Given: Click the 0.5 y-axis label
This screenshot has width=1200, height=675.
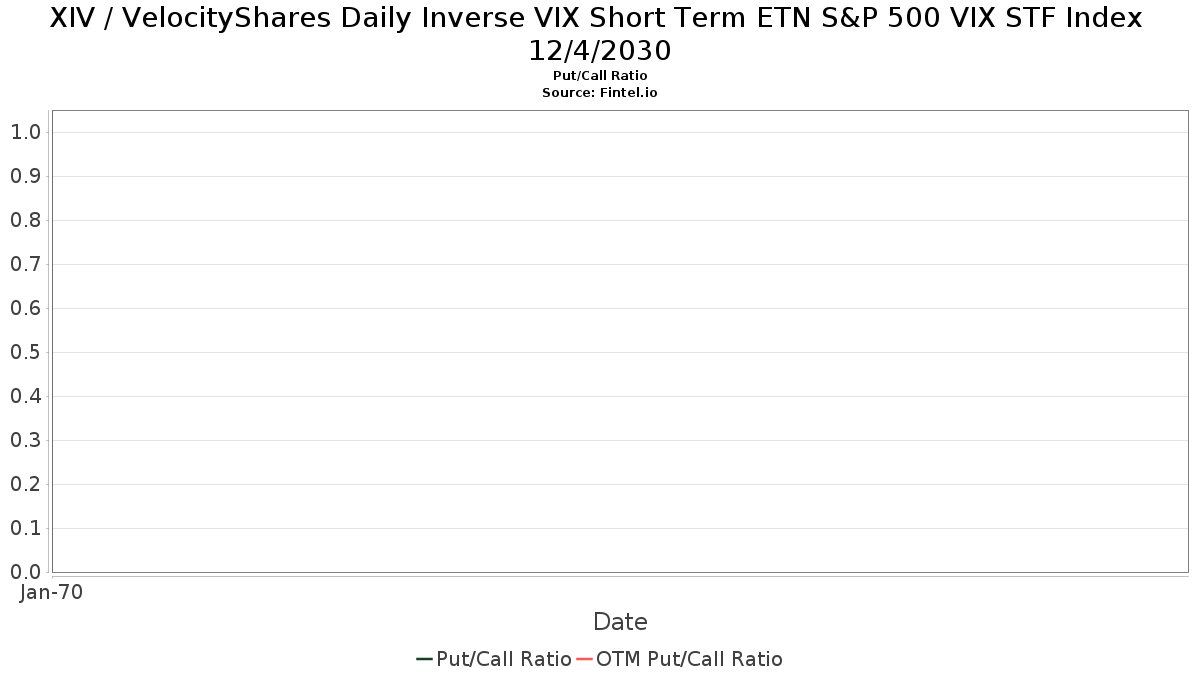Looking at the screenshot, I should pos(26,352).
